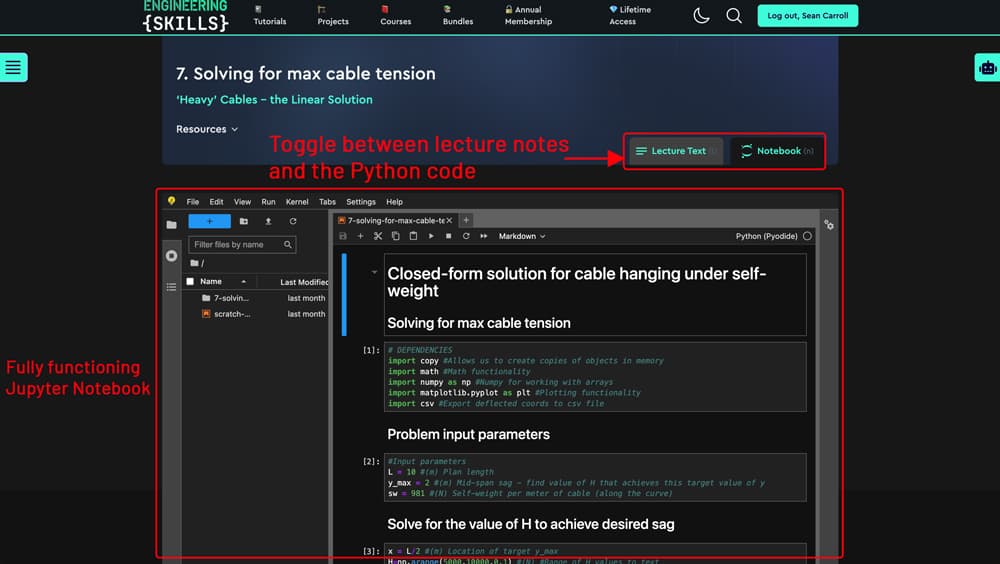Open the left sidebar menu button
Viewport: 1000px width, 564px height.
point(13,67)
